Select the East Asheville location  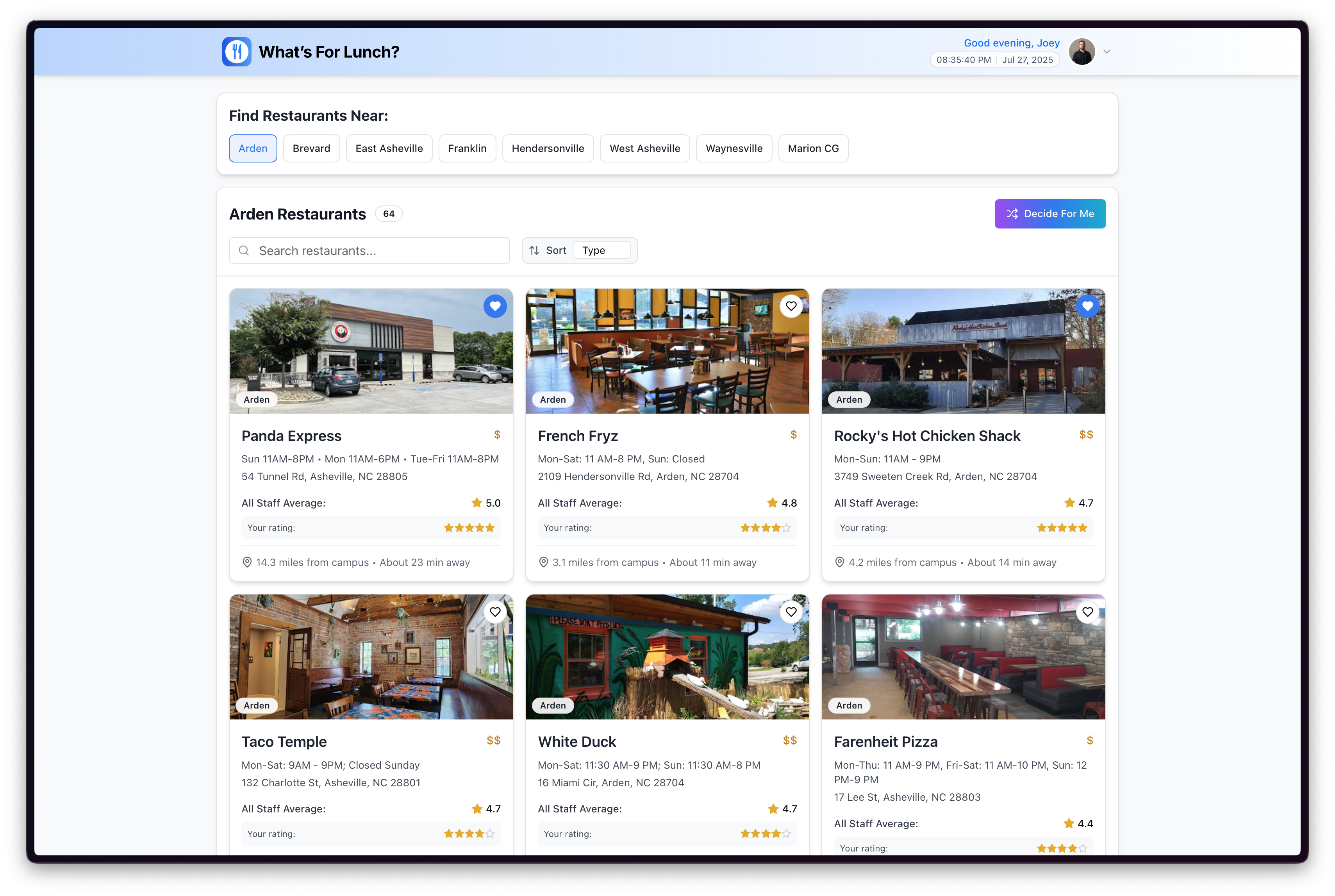(389, 148)
